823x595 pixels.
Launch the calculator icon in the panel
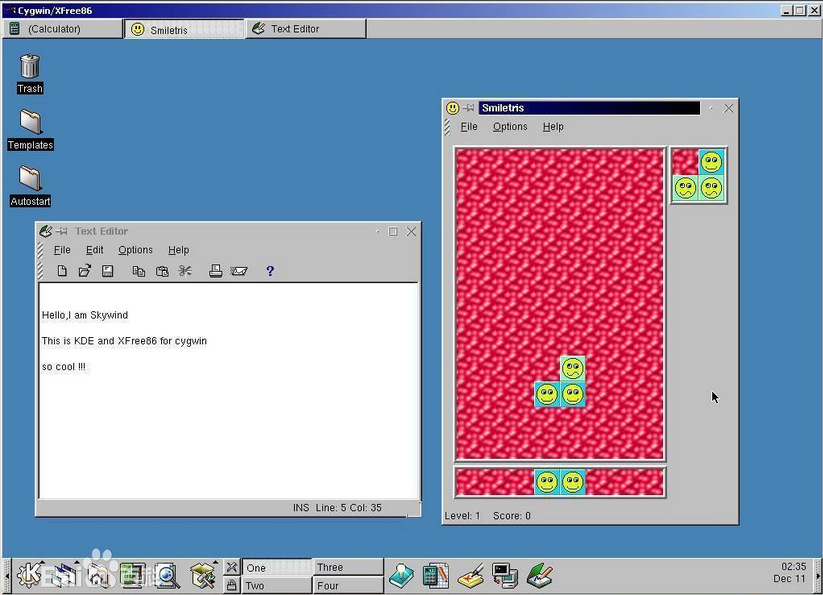pos(436,576)
